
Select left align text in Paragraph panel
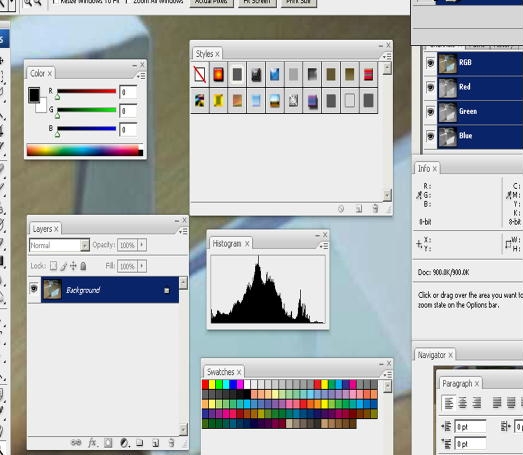(x=449, y=403)
